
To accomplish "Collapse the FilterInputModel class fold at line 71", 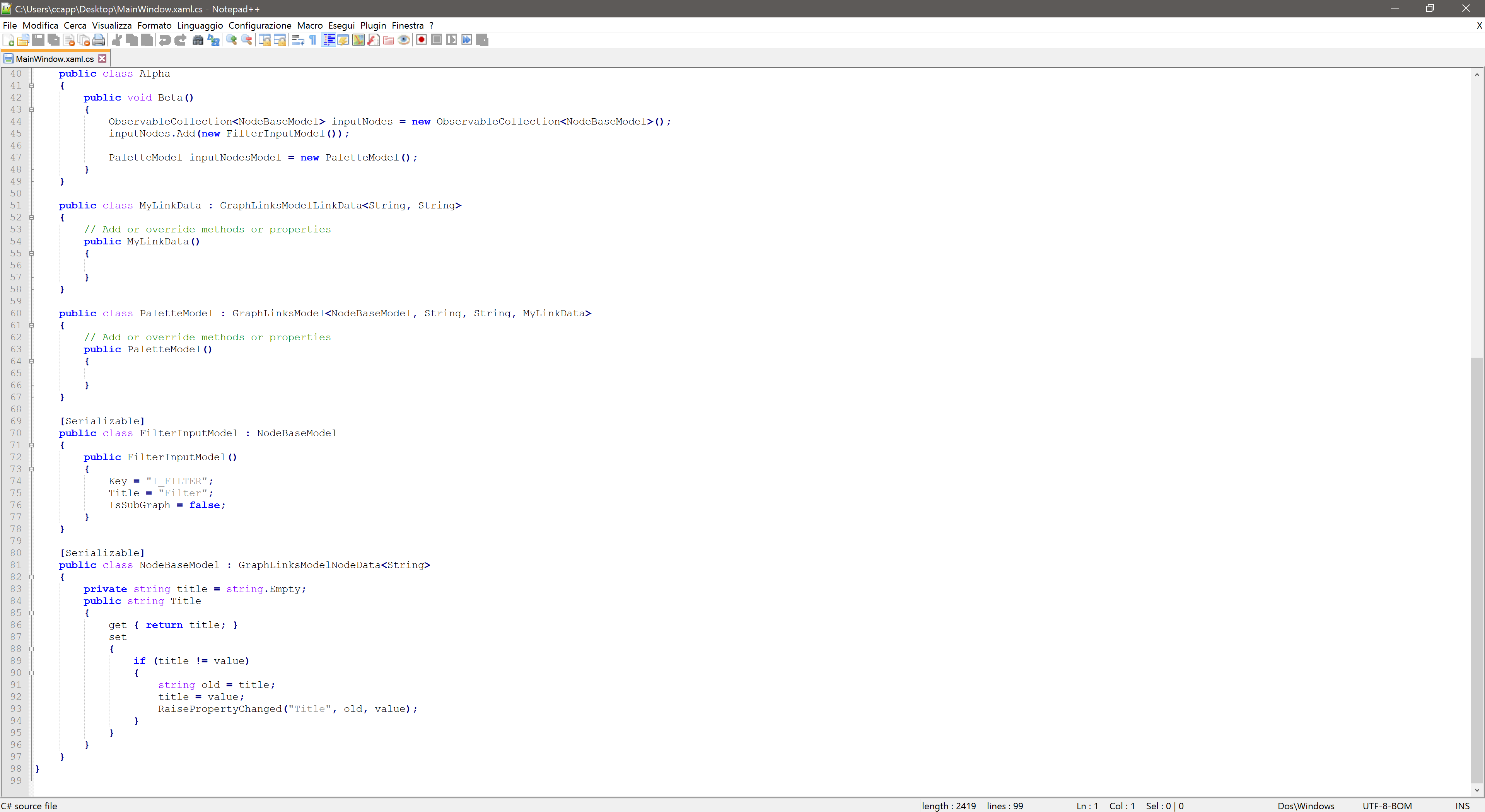I will pyautogui.click(x=32, y=445).
